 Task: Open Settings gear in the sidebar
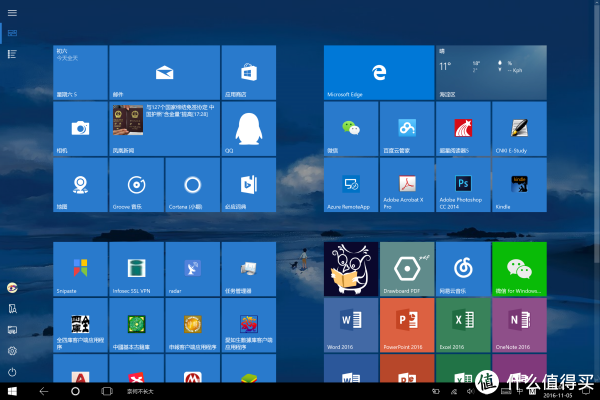point(12,351)
